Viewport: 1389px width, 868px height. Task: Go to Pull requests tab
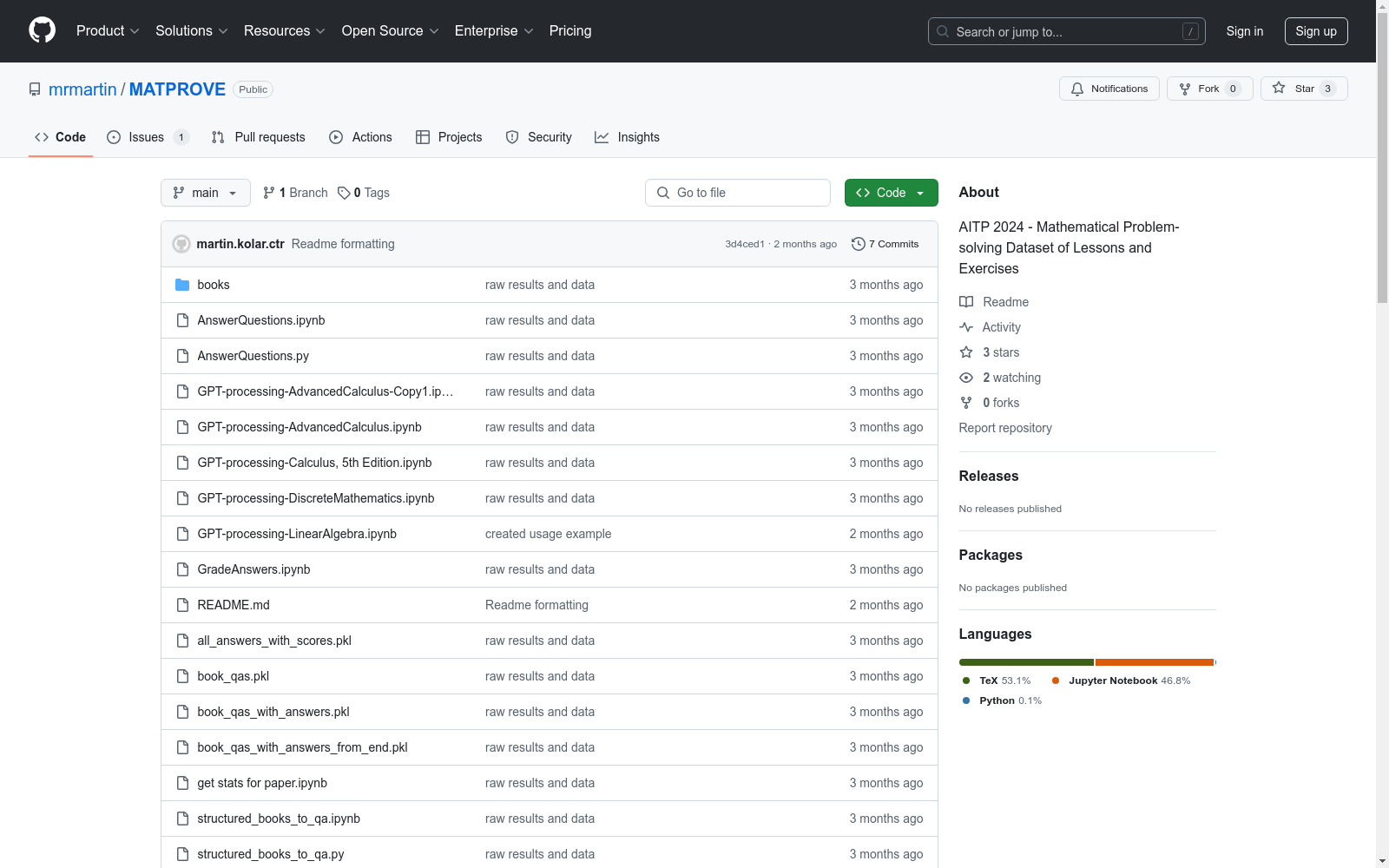coord(258,137)
